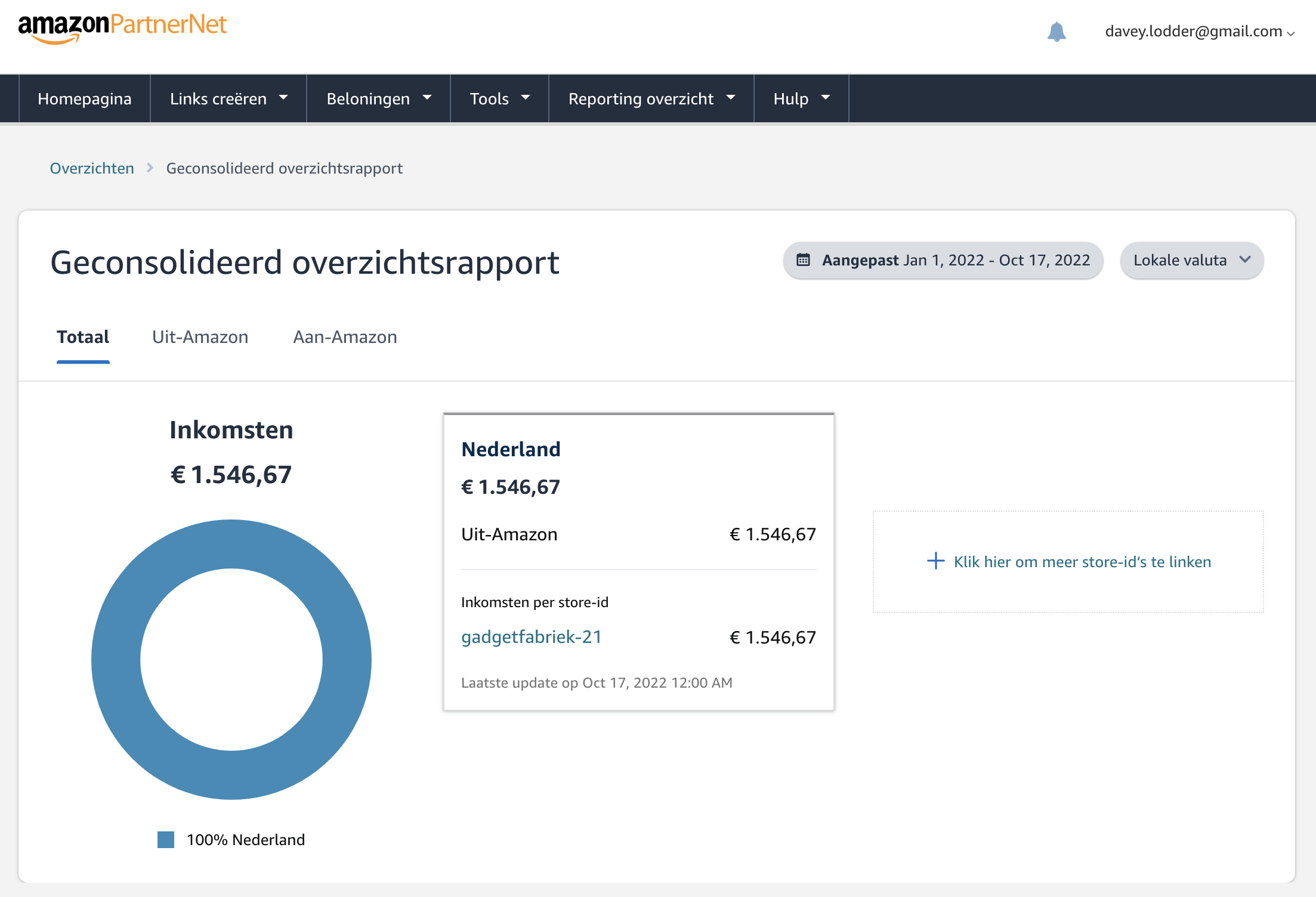1316x897 pixels.
Task: Open the gadgetfabriek-21 store-id link
Action: click(x=531, y=637)
